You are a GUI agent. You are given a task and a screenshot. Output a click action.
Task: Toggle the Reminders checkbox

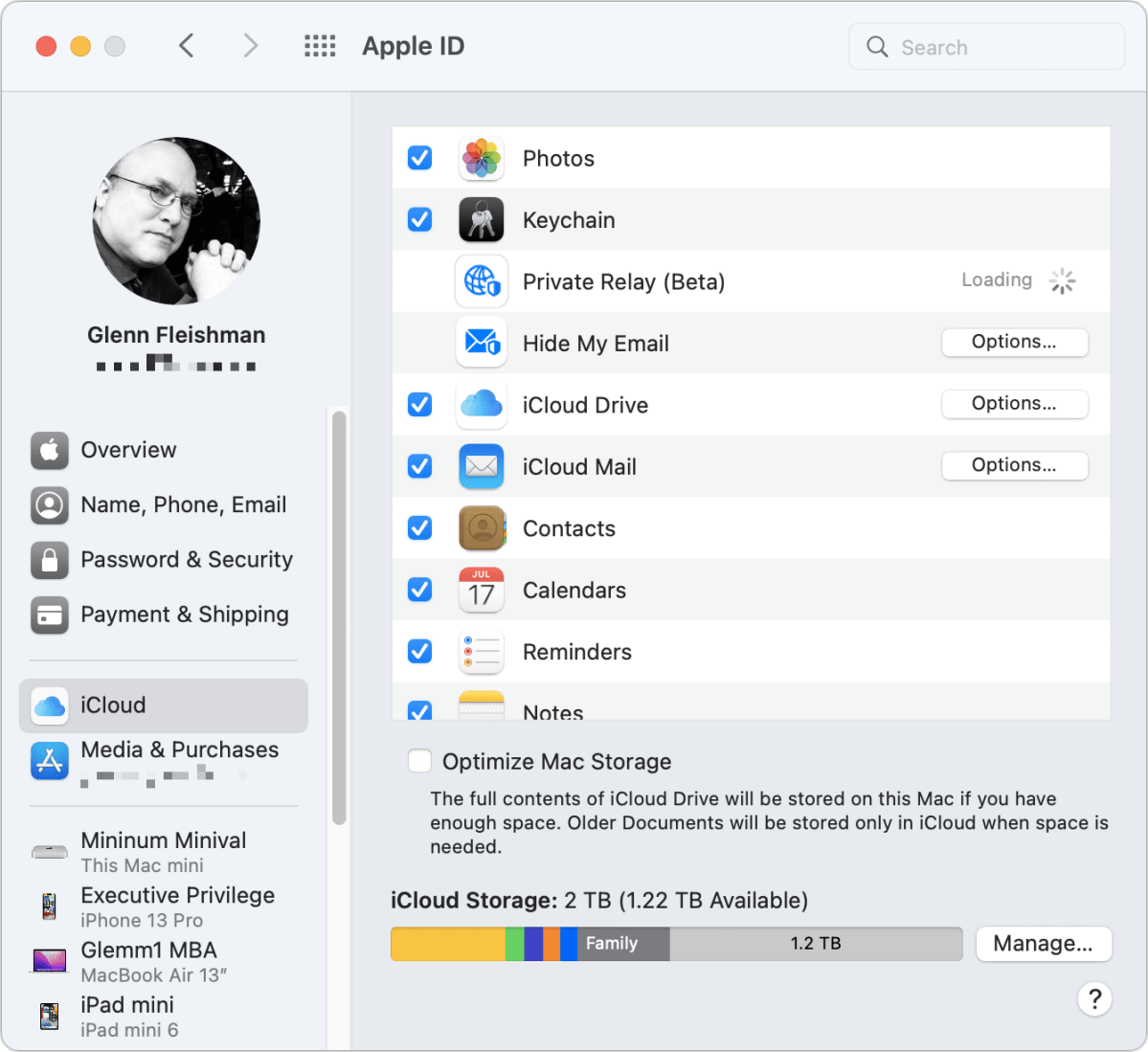[x=419, y=651]
